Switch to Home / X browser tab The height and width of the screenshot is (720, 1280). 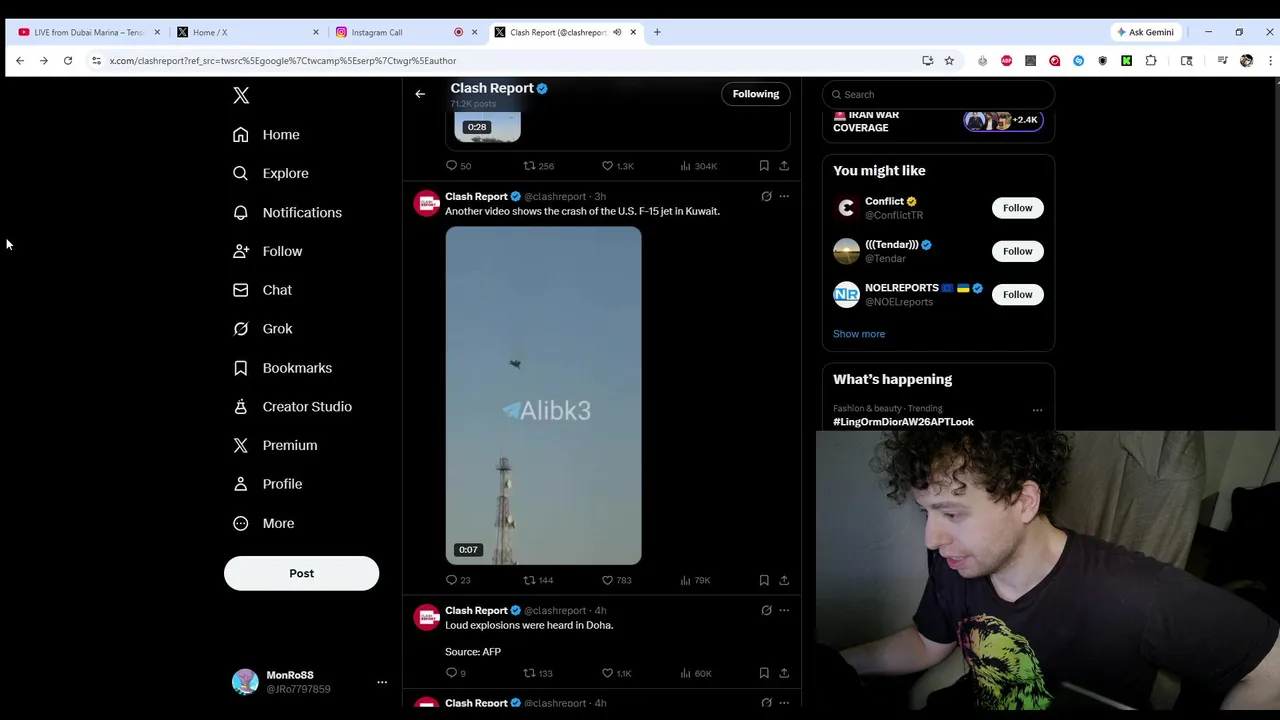[248, 32]
